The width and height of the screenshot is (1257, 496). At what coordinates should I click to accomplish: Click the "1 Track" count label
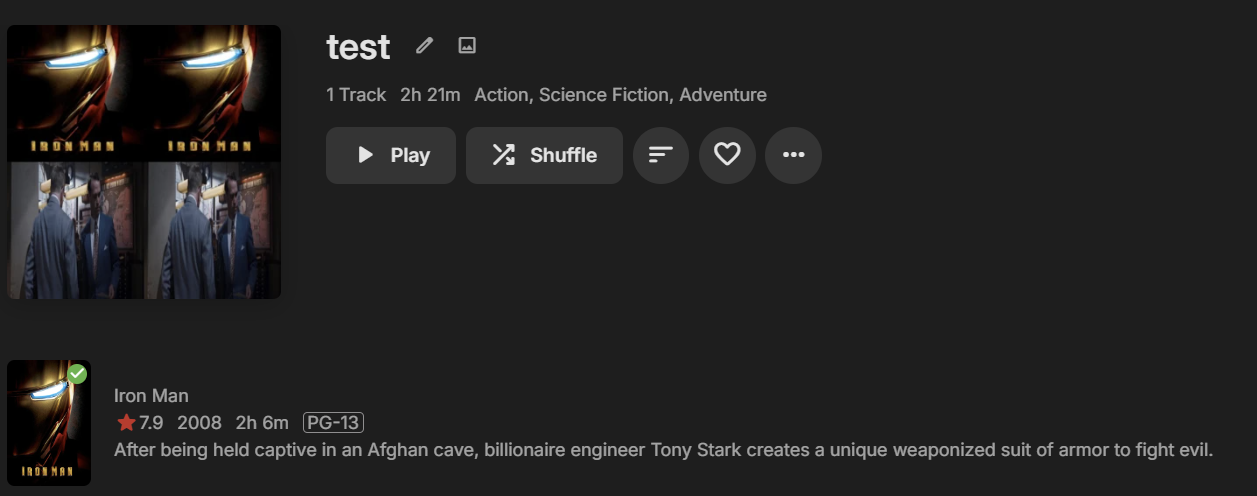(356, 95)
